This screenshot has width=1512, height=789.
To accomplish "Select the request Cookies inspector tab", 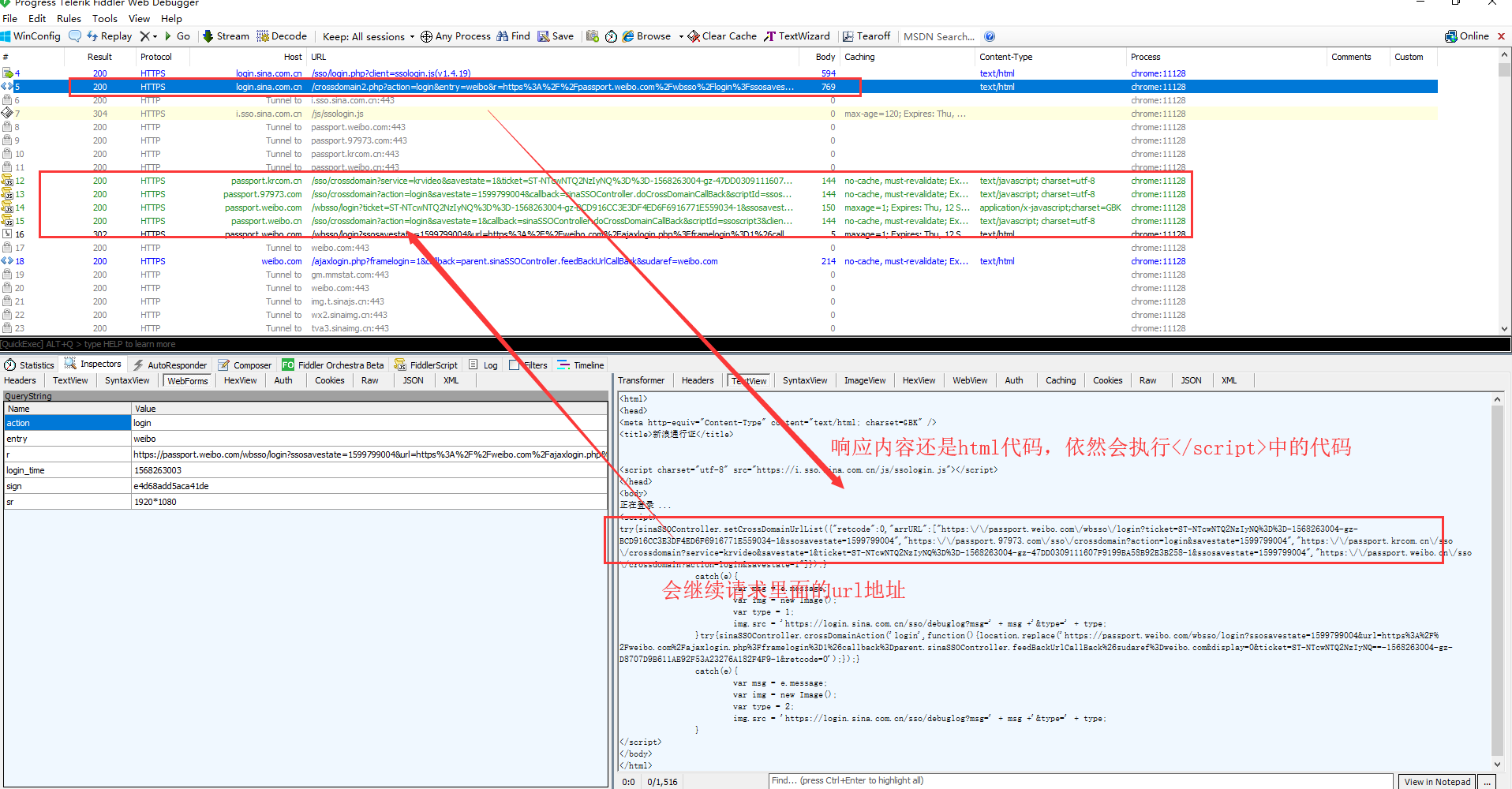I will coord(329,380).
